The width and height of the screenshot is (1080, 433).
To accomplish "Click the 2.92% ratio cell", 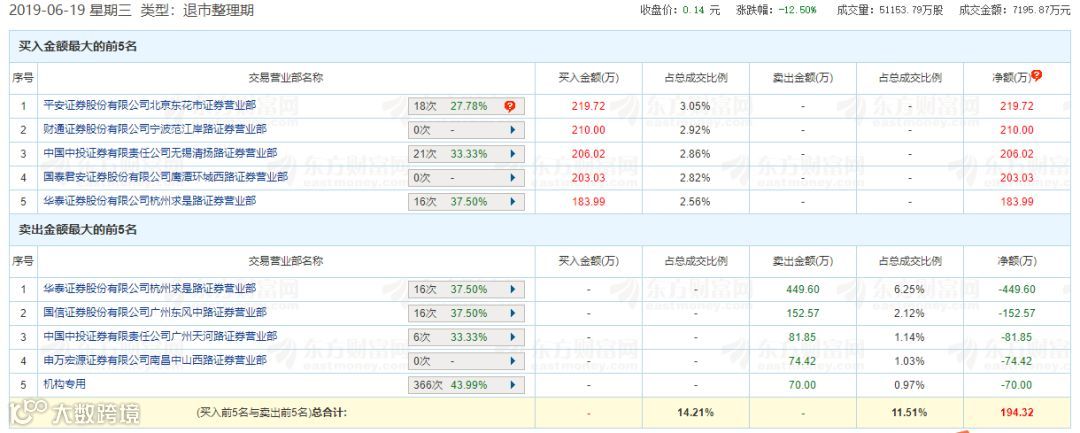I will coord(696,130).
